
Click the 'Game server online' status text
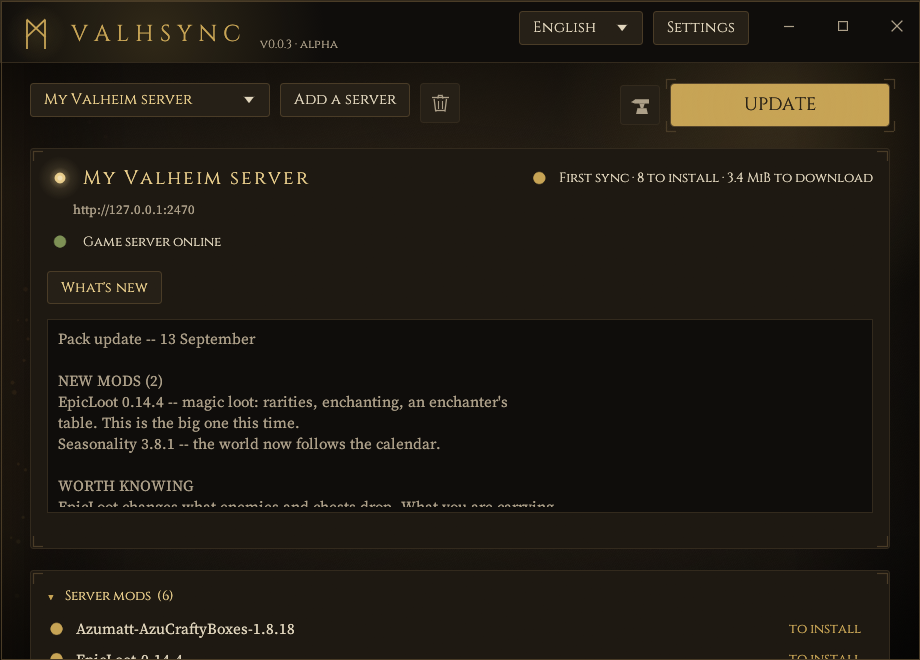point(152,242)
